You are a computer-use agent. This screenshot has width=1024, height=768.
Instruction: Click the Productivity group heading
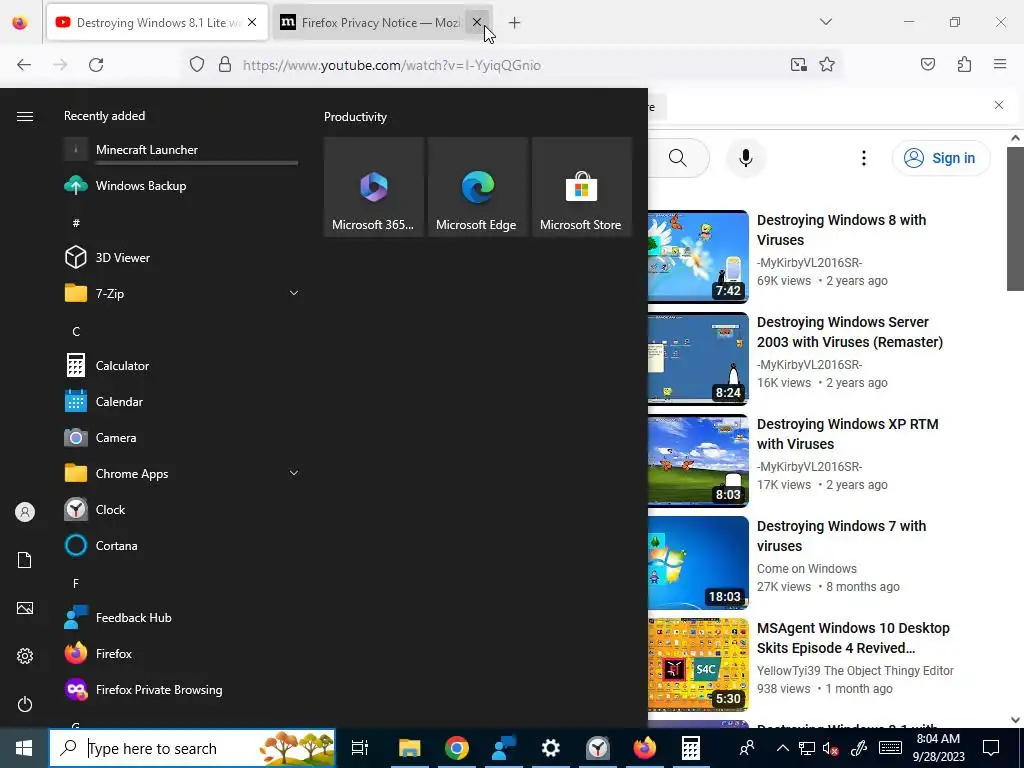coord(355,117)
